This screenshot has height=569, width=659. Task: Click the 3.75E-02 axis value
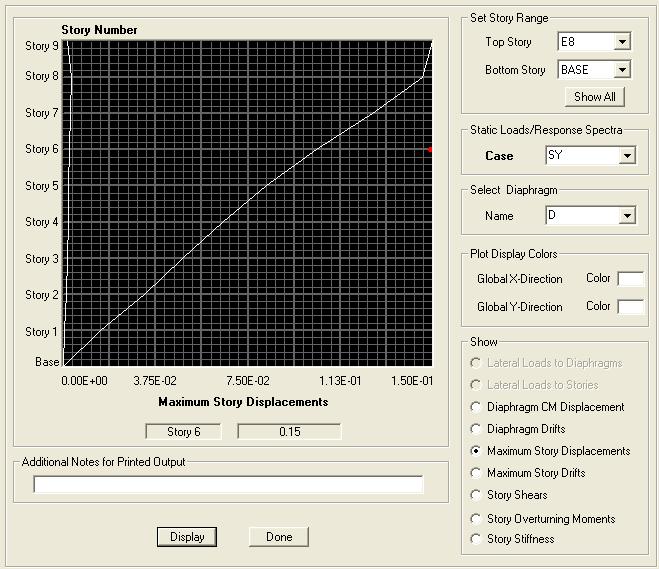[x=155, y=381]
